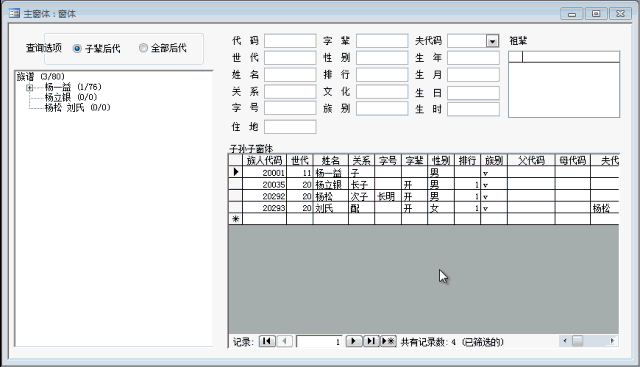Open 族别 dropdown in 刘氏 row
The height and width of the screenshot is (367, 640).
coord(485,209)
